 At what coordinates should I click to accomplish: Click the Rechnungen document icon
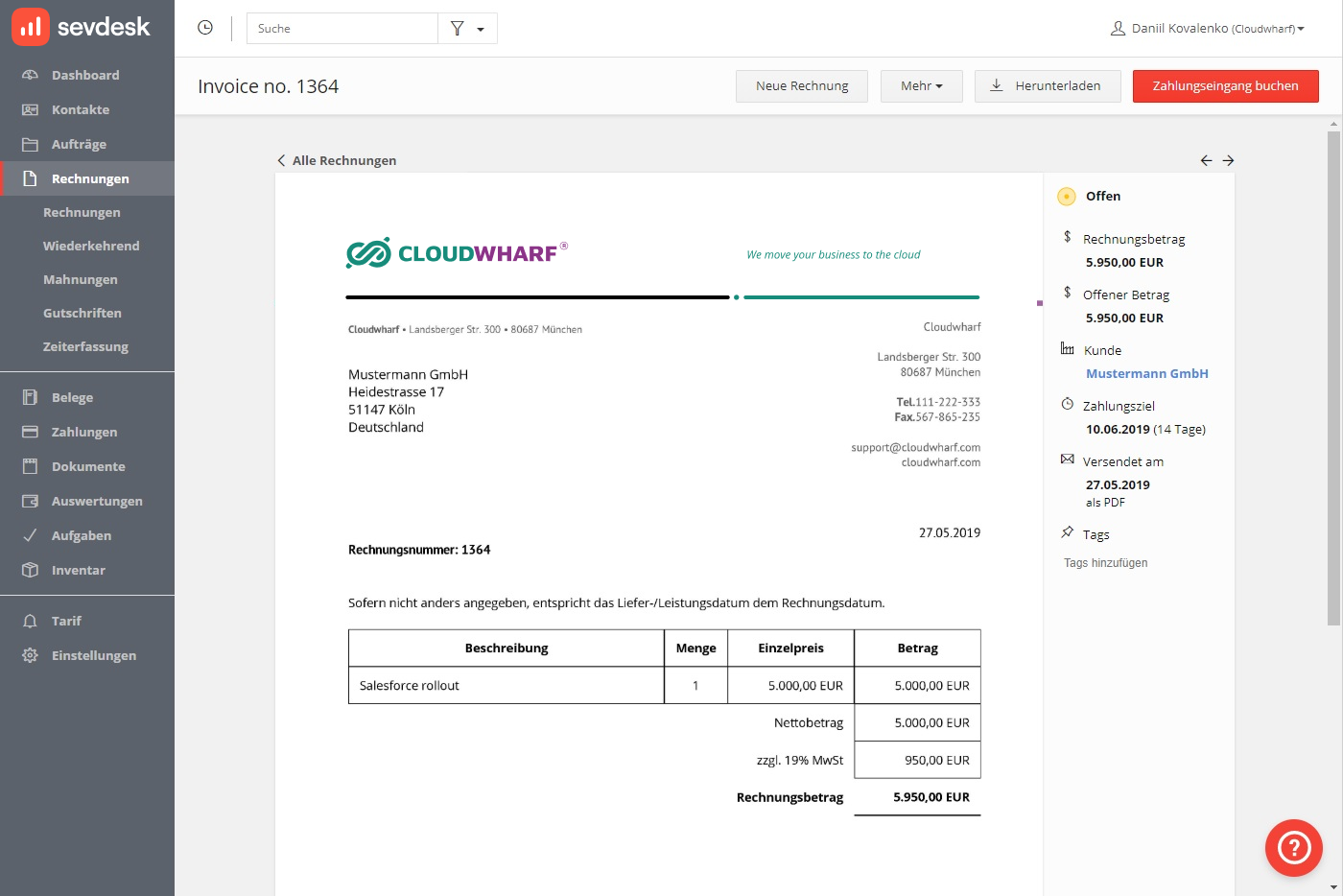pos(30,178)
